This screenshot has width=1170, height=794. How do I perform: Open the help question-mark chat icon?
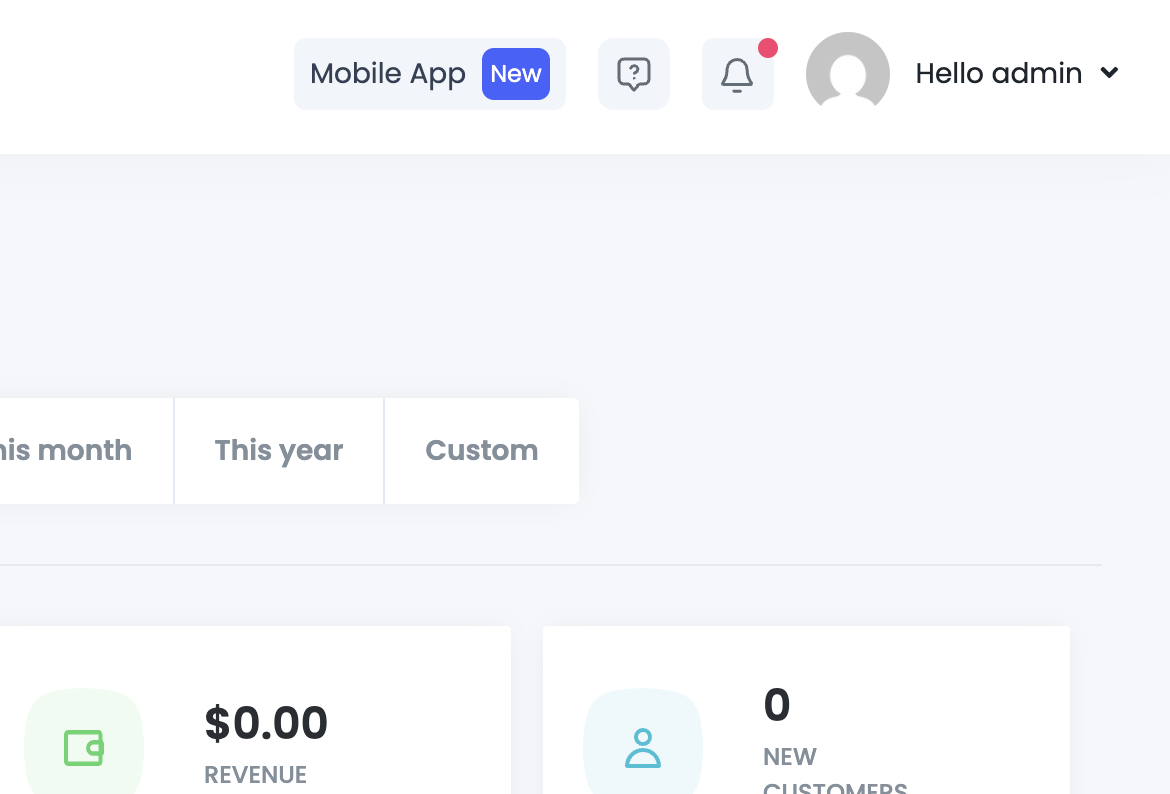pos(634,74)
